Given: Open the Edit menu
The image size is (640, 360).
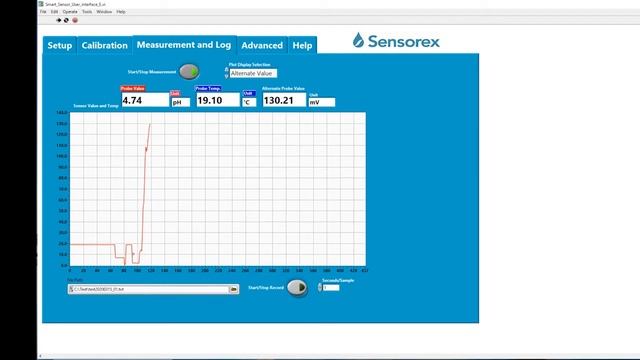Looking at the screenshot, I should point(54,12).
